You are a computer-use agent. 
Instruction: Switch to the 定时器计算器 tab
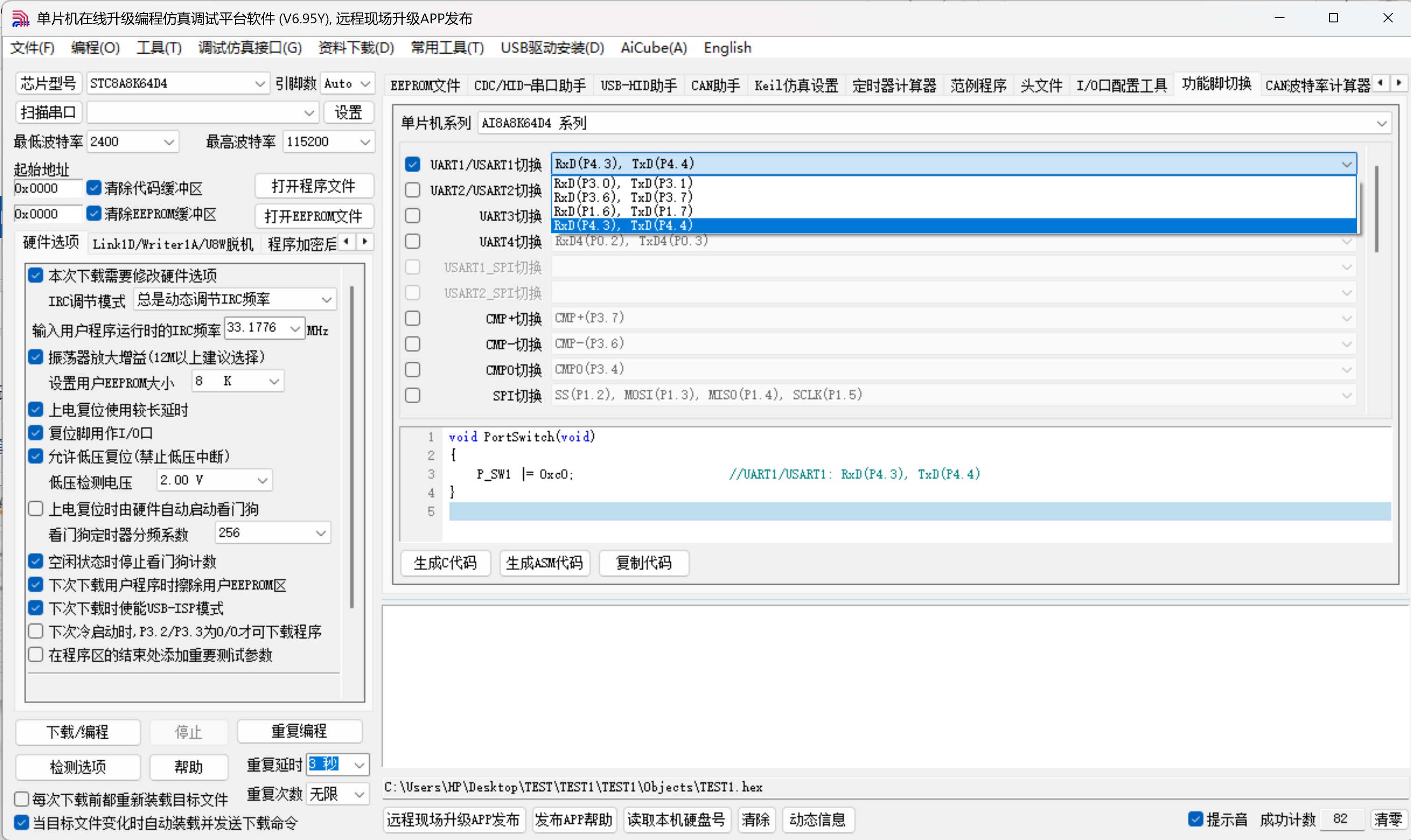click(894, 85)
